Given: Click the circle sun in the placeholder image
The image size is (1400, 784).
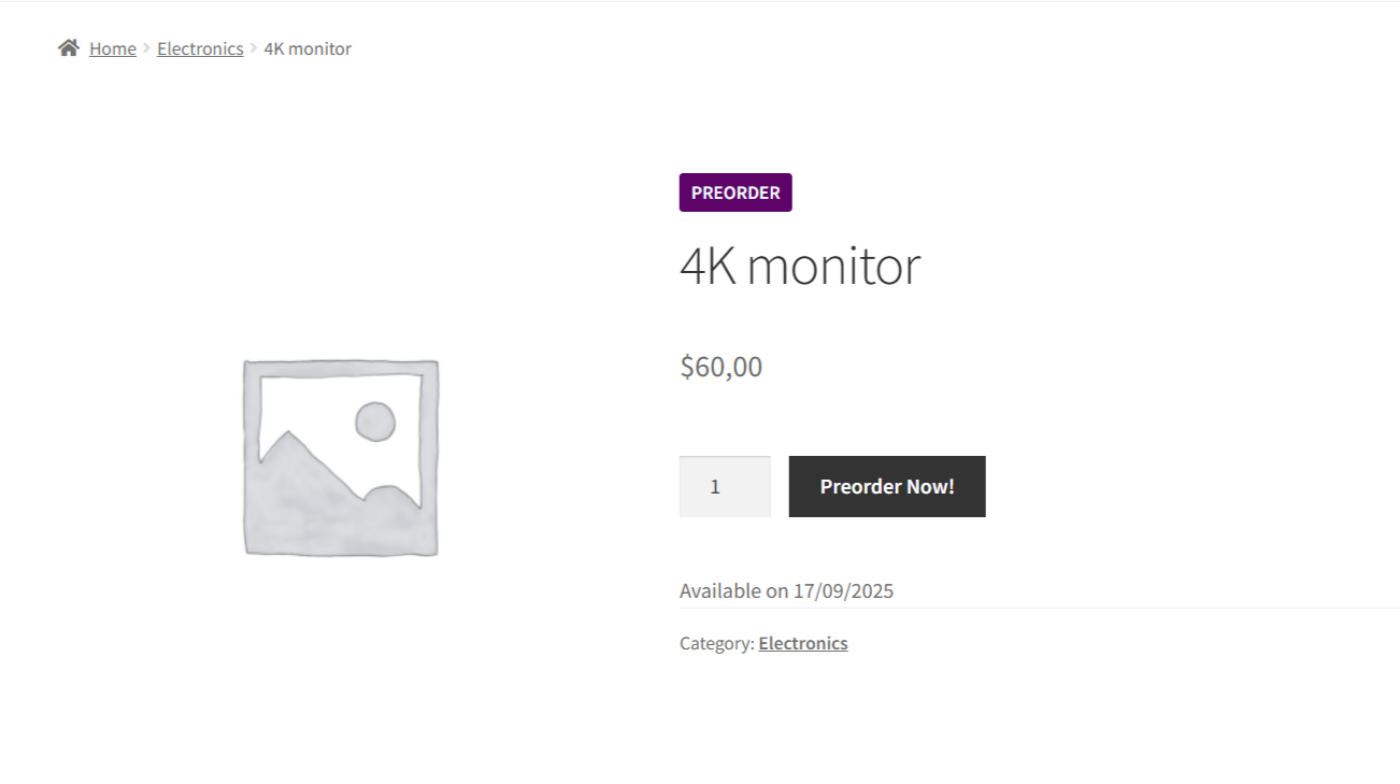Looking at the screenshot, I should coord(375,421).
